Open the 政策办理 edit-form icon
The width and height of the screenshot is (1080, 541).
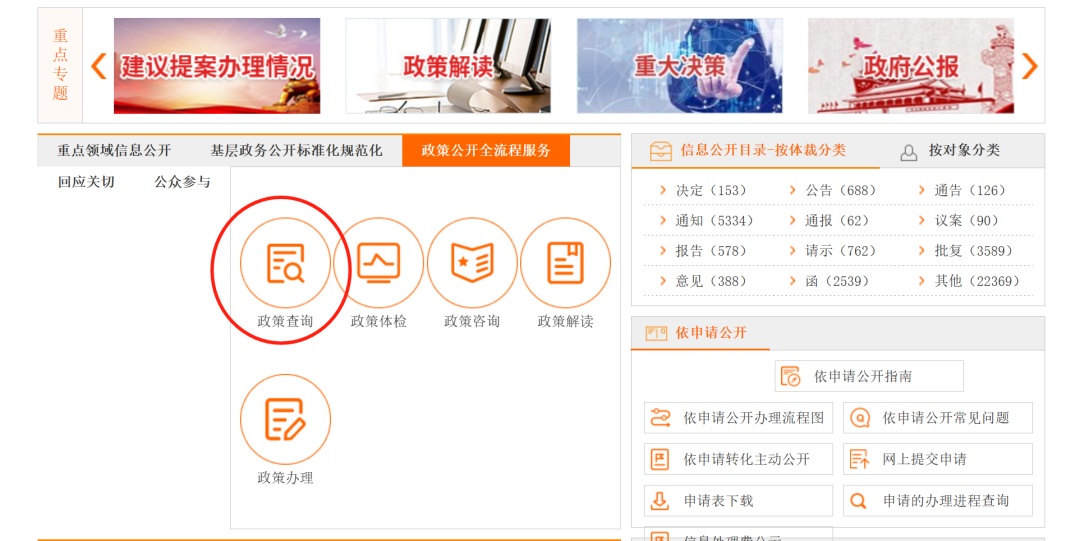coord(285,419)
